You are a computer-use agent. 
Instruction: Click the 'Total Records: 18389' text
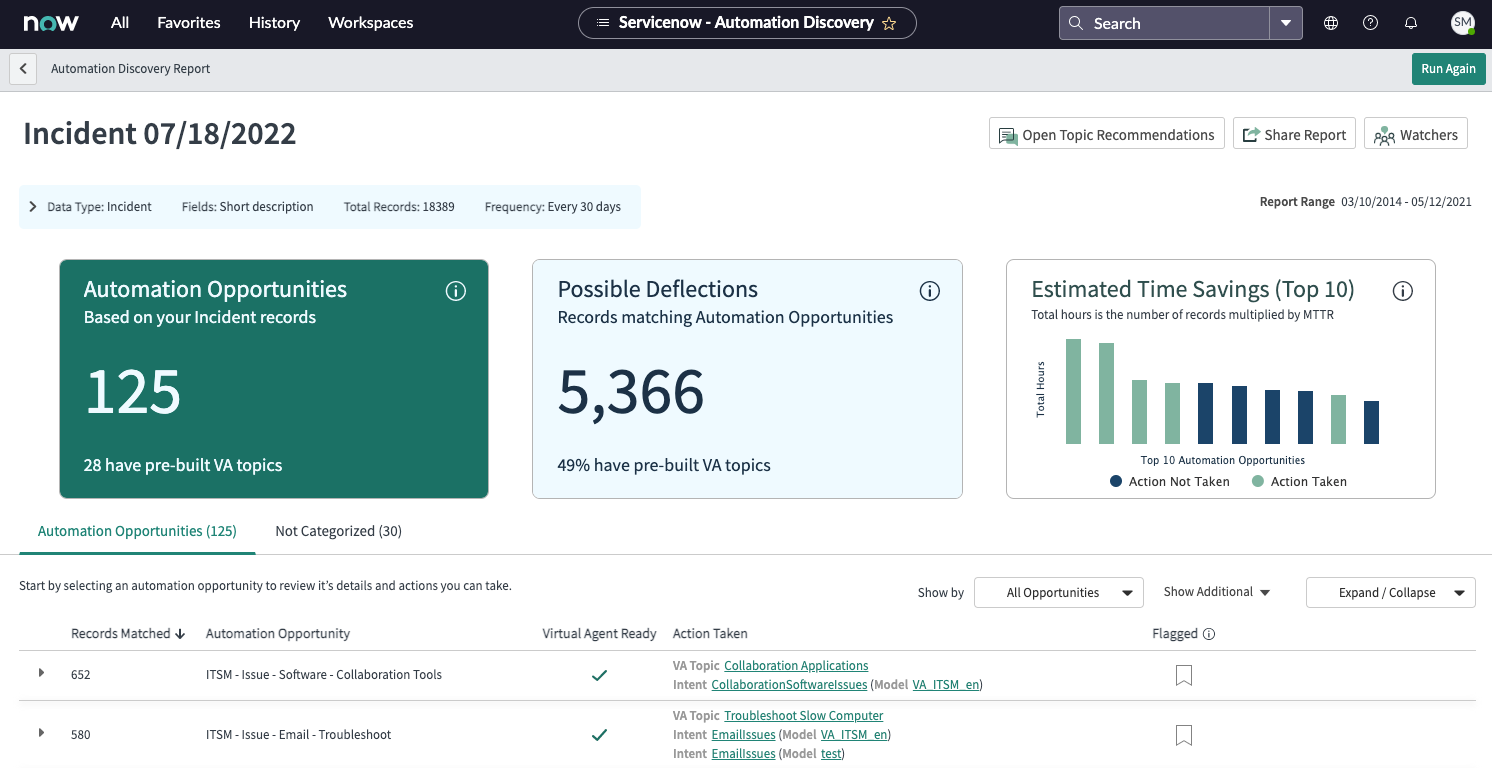(399, 207)
